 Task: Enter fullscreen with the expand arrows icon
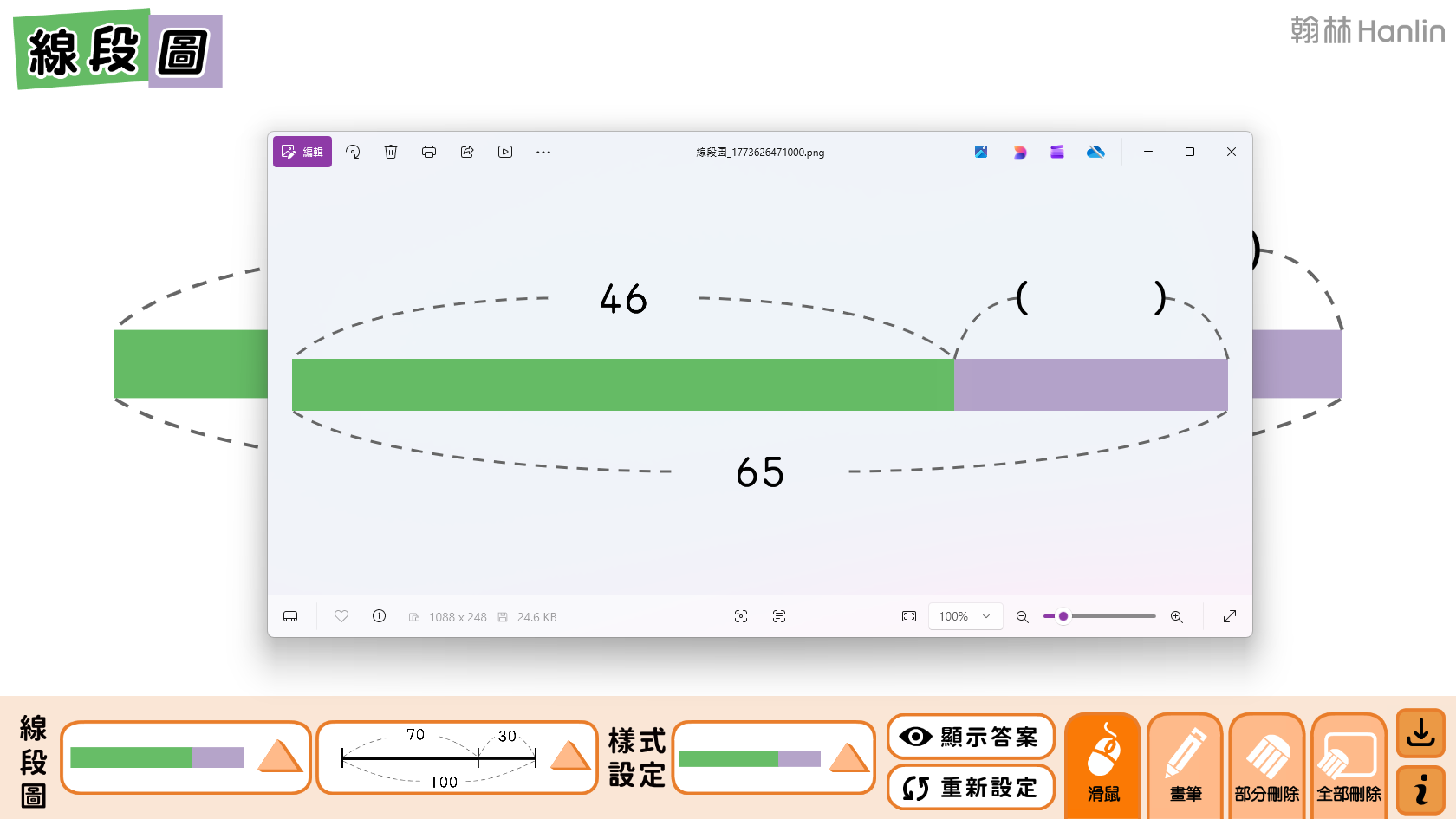pyautogui.click(x=1229, y=616)
